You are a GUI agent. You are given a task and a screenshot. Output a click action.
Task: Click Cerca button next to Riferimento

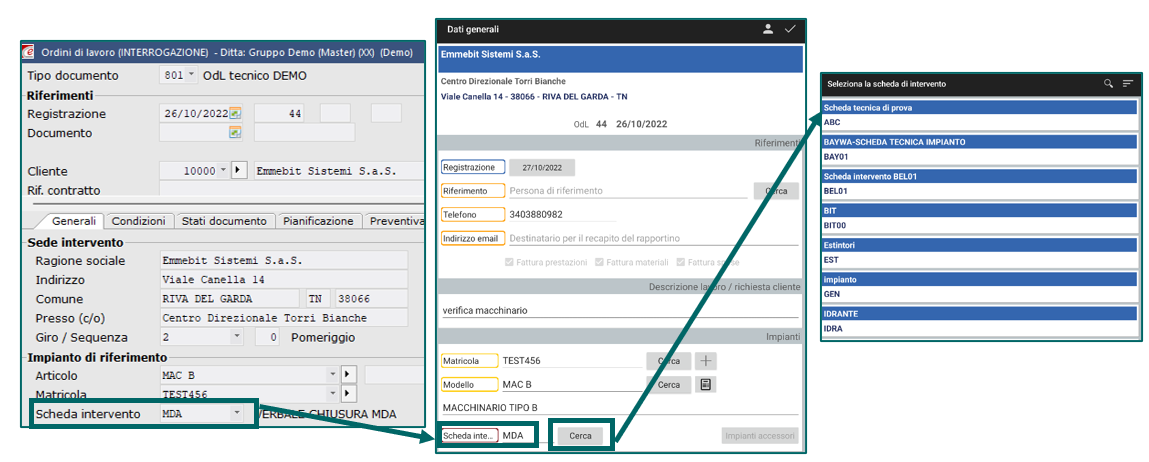click(x=776, y=191)
